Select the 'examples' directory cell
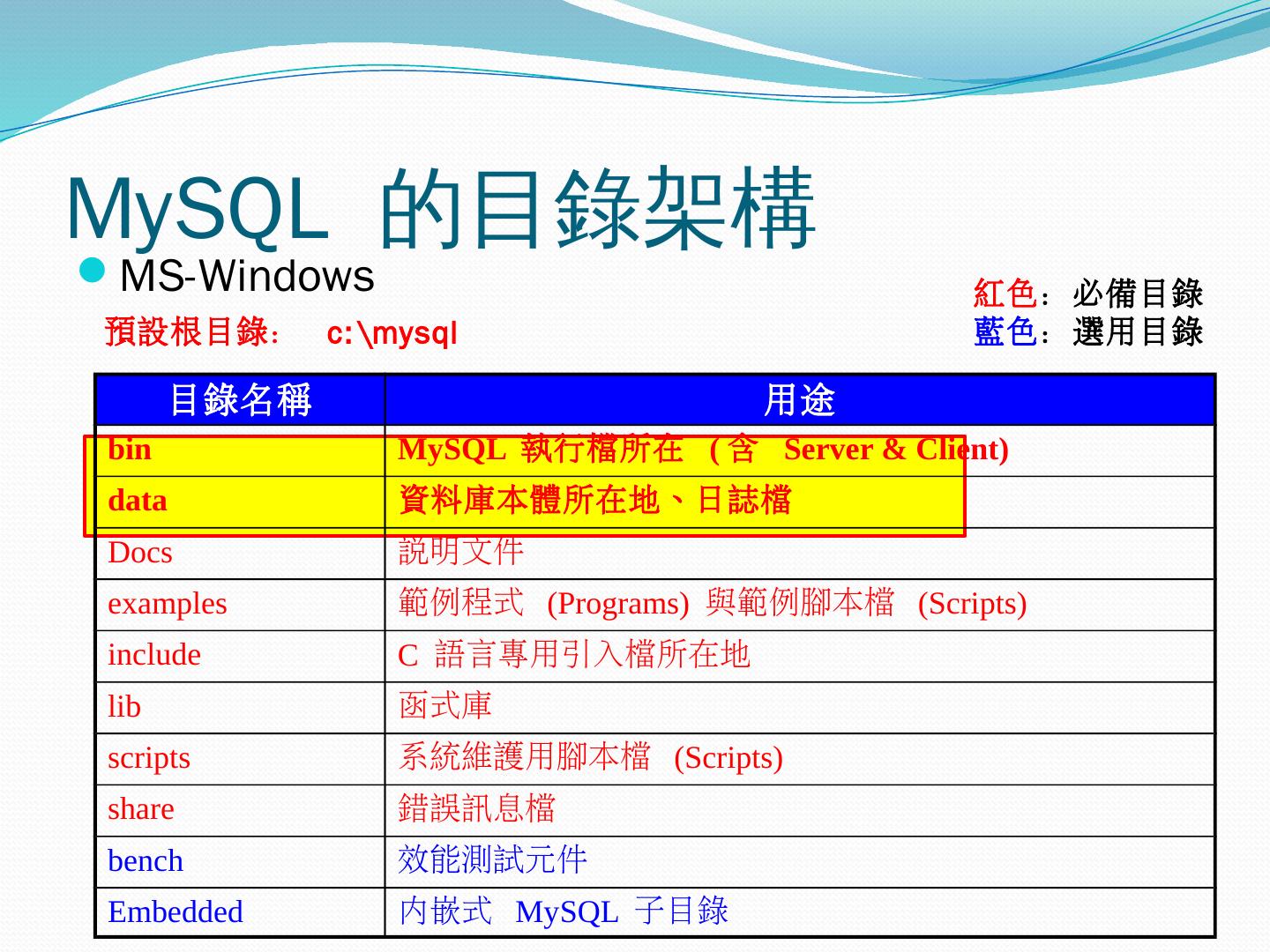 click(x=240, y=605)
